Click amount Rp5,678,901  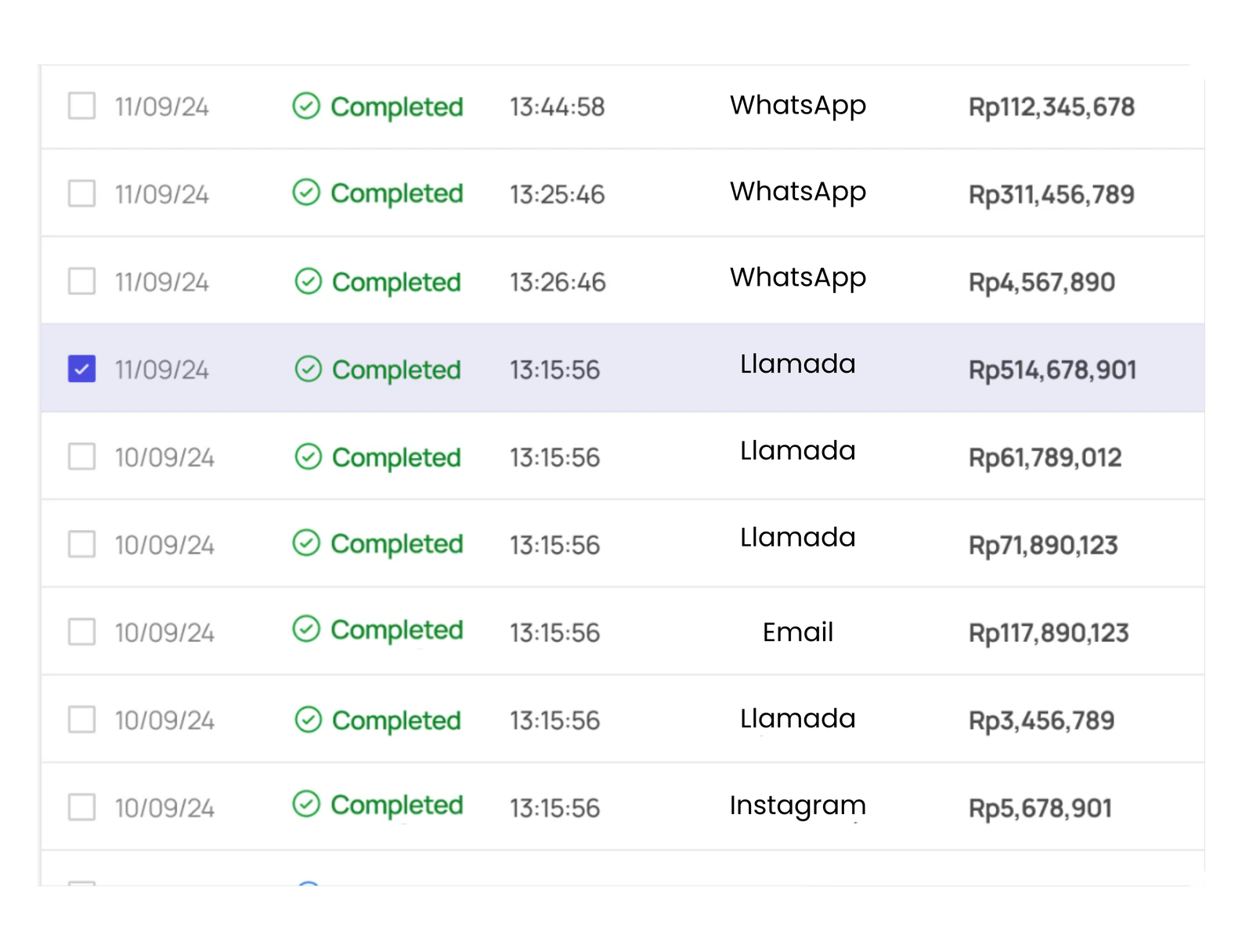[1040, 808]
